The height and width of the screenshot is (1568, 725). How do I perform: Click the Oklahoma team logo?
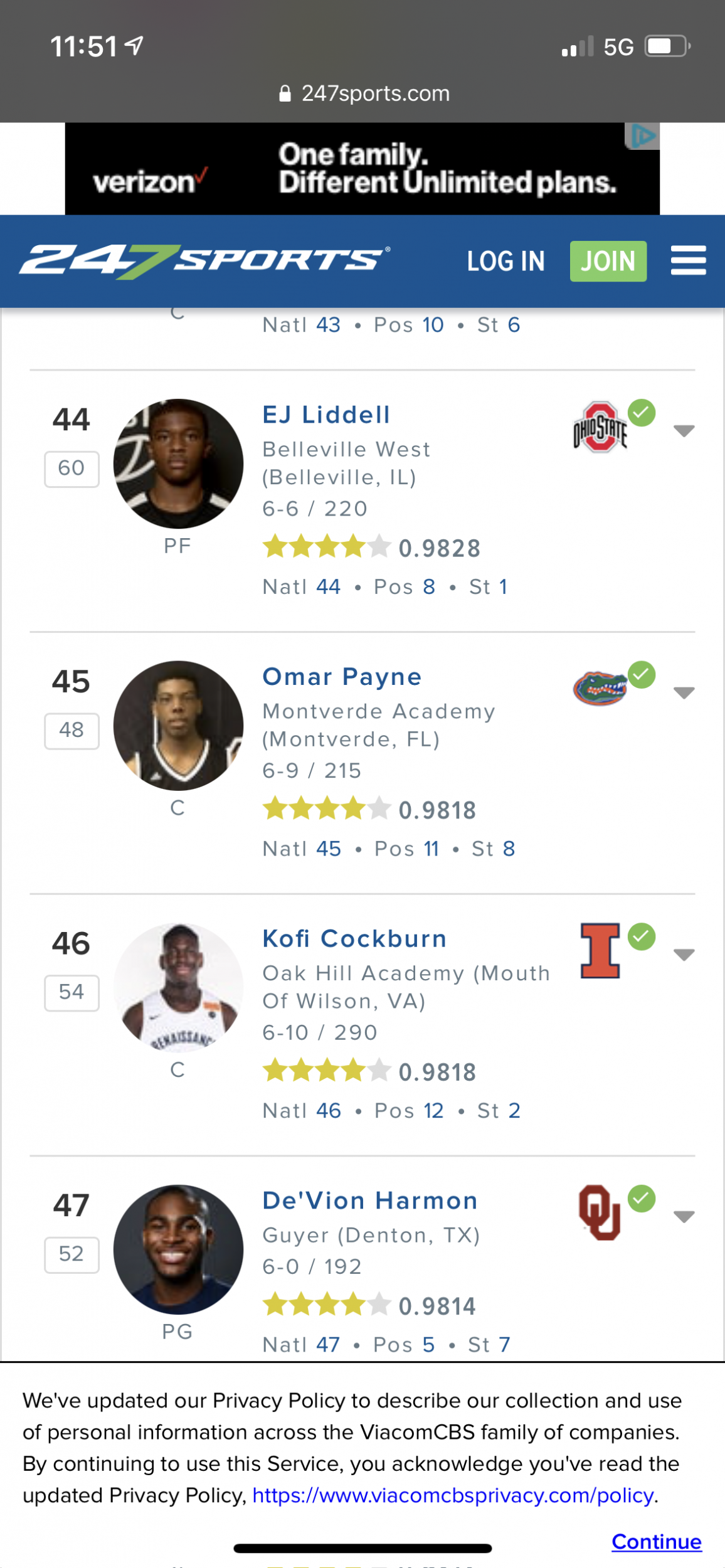click(x=600, y=1212)
